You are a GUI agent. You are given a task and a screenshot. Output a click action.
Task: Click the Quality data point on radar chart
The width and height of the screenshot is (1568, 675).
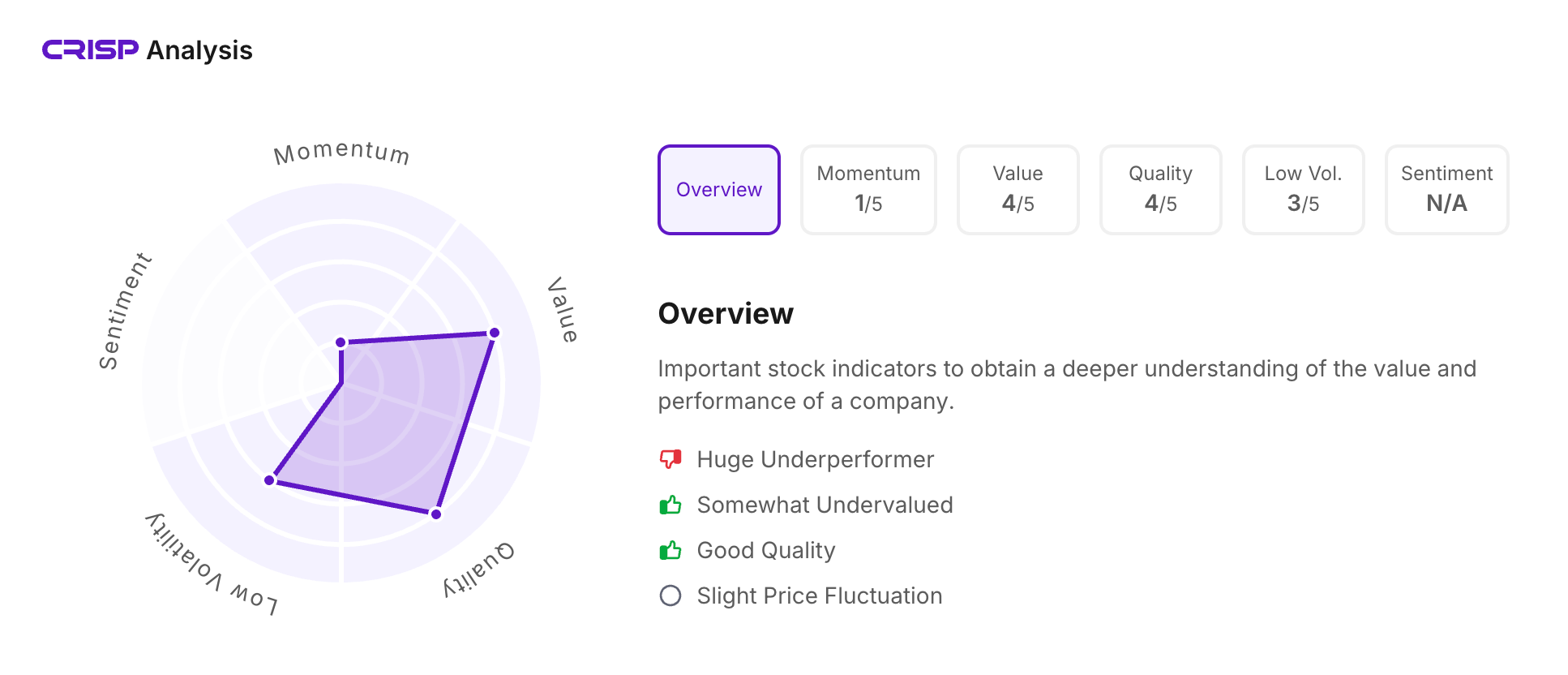pyautogui.click(x=436, y=514)
